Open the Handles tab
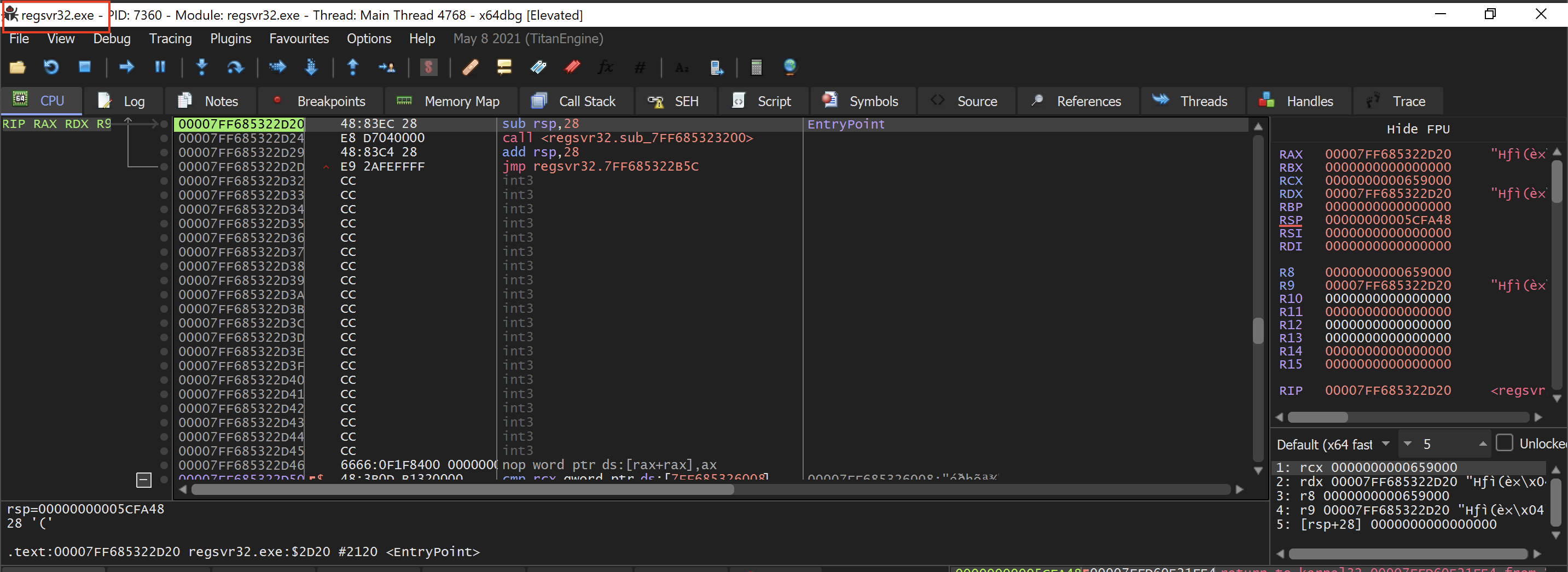 point(1298,101)
